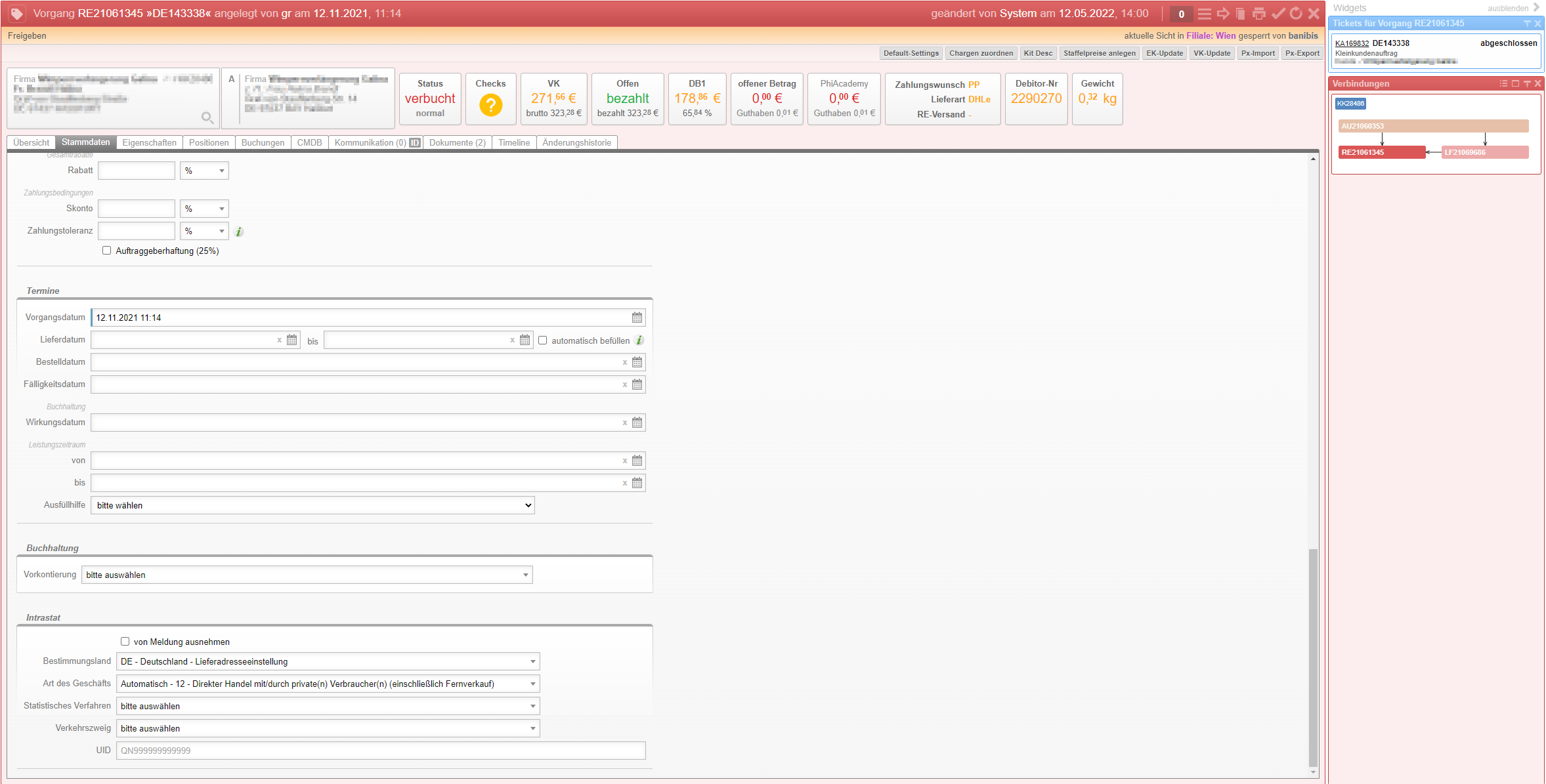The height and width of the screenshot is (784, 1546).
Task: Check von Meldung ausnehmen checkbox
Action: tap(125, 642)
